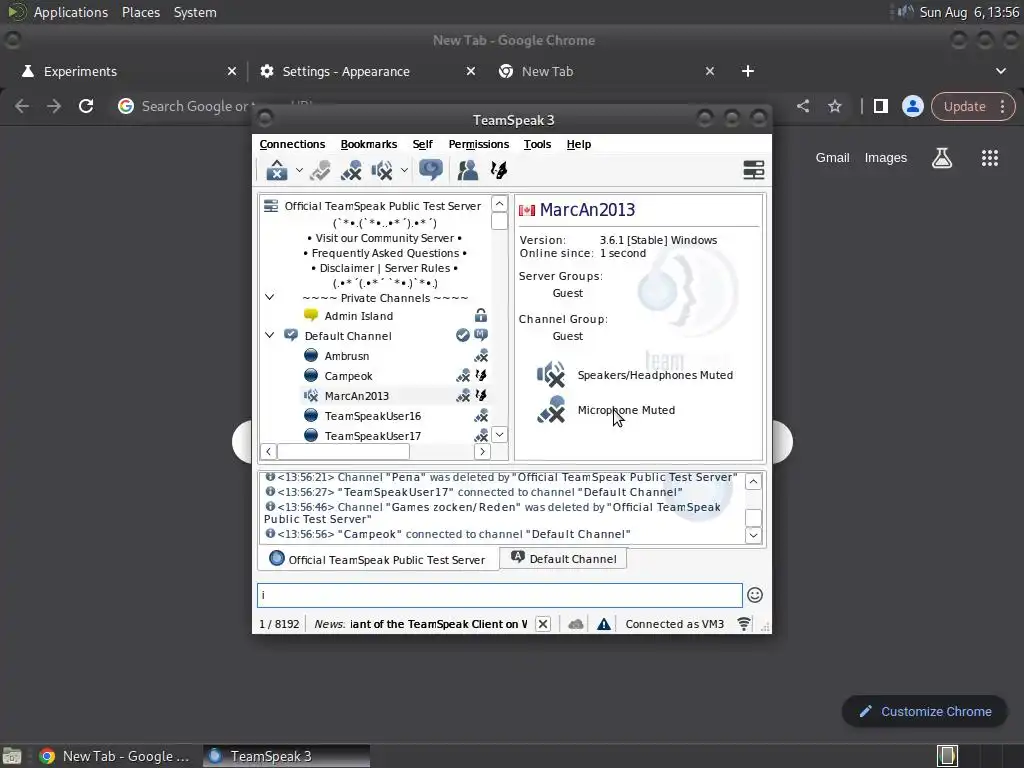Click chat log scroll-down arrow
The image size is (1024, 768).
tap(754, 535)
